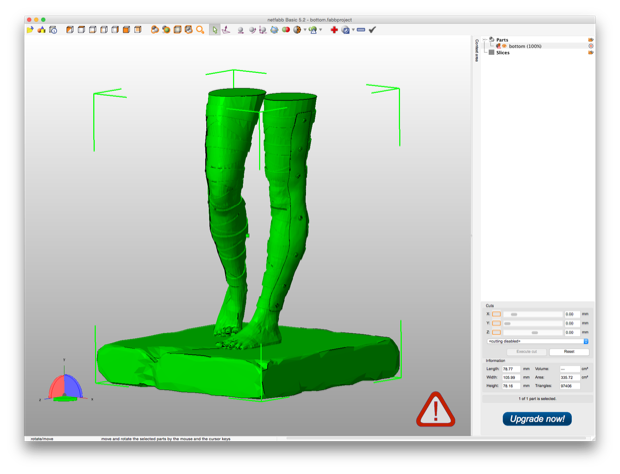
Task: Open a project with the folder icon
Action: point(30,30)
